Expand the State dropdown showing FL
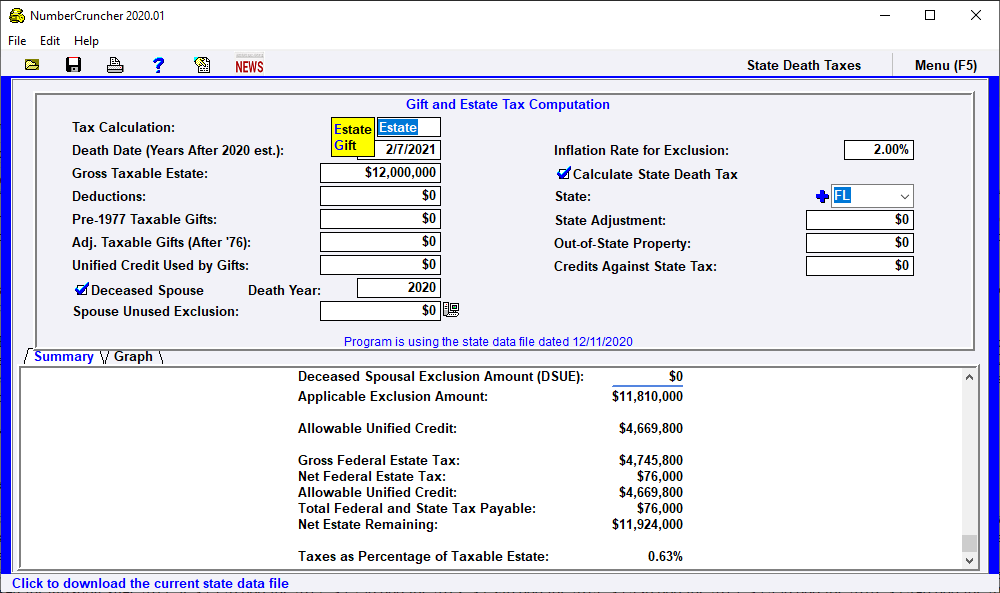The height and width of the screenshot is (593, 1000). coord(904,196)
